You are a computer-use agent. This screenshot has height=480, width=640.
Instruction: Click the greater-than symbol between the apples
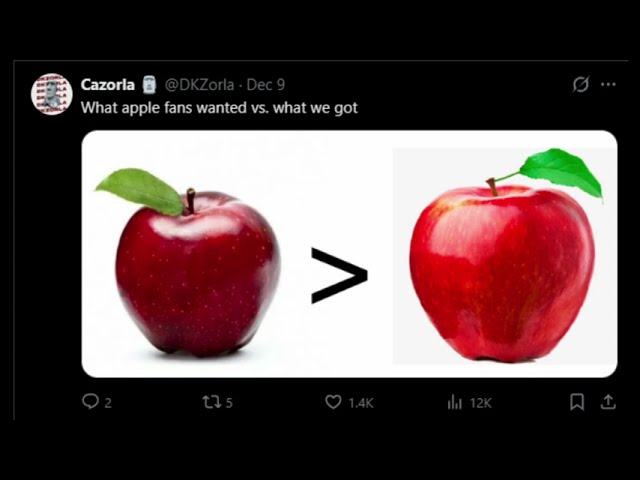coord(340,276)
